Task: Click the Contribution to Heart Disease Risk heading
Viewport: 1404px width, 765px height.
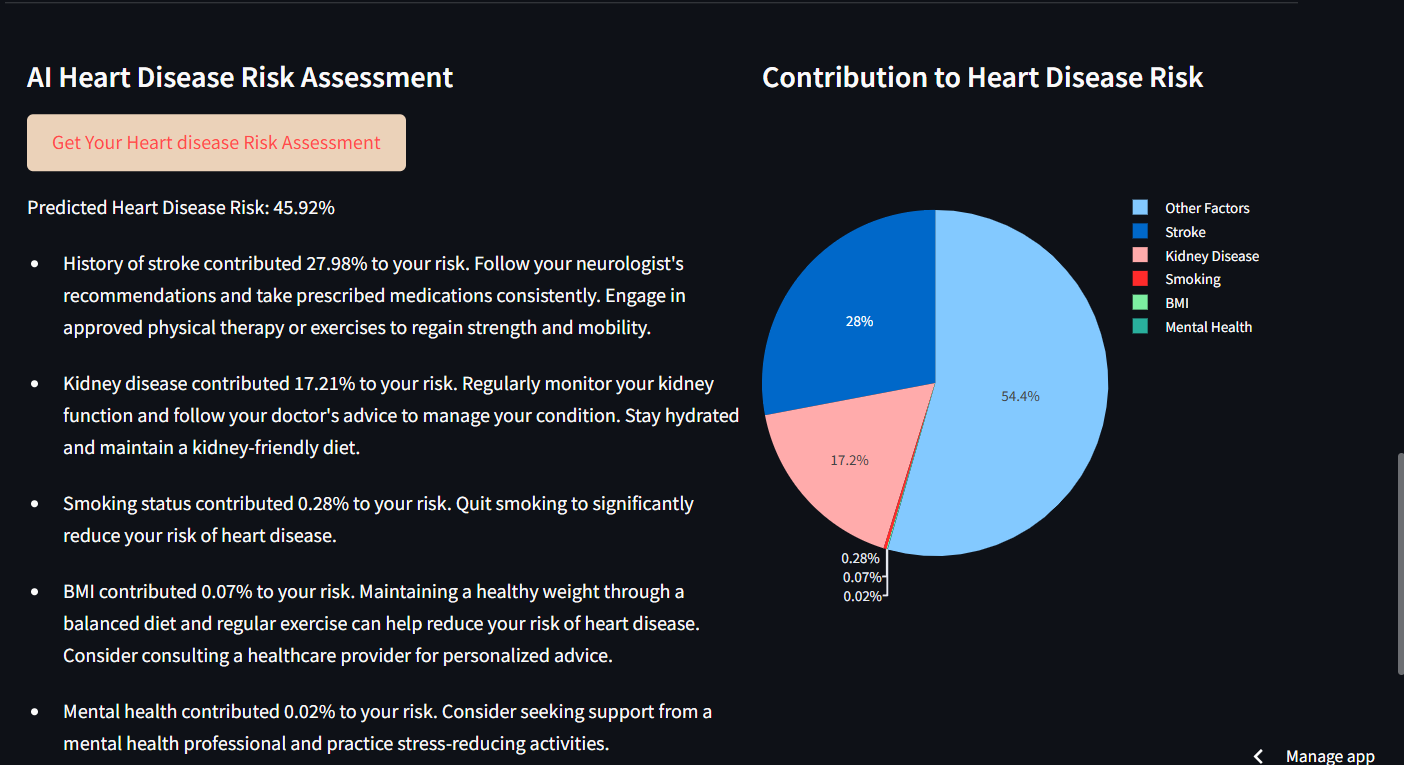Action: pos(982,77)
